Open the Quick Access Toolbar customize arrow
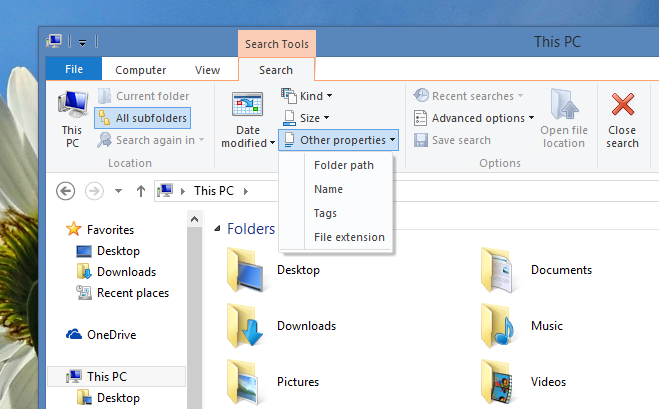 click(82, 42)
